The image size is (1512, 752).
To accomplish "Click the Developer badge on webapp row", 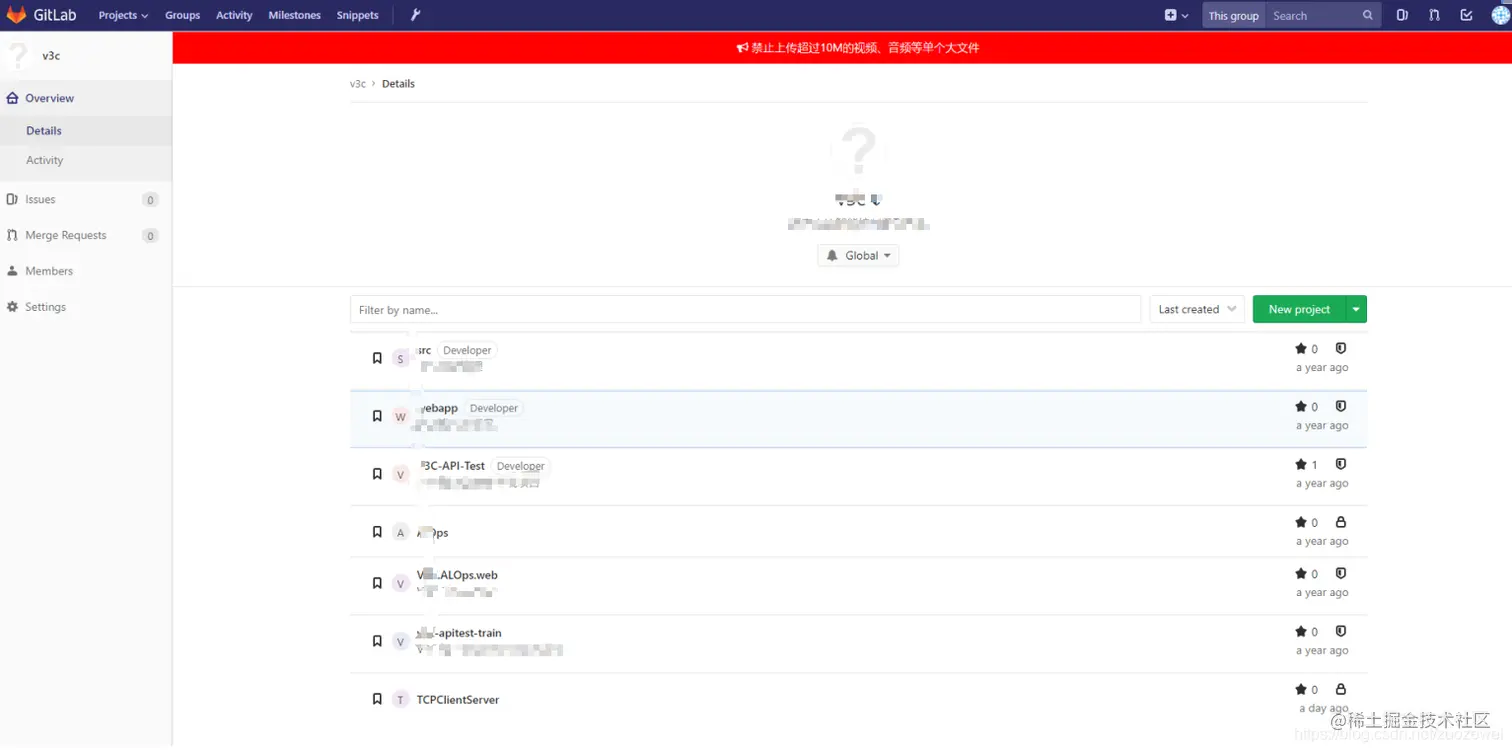I will tap(494, 408).
